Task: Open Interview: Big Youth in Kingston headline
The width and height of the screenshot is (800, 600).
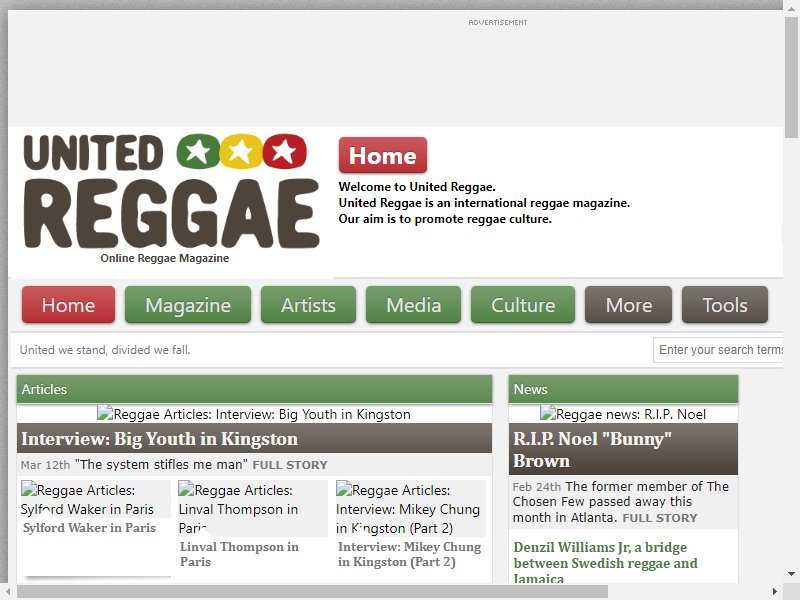Action: (x=160, y=439)
